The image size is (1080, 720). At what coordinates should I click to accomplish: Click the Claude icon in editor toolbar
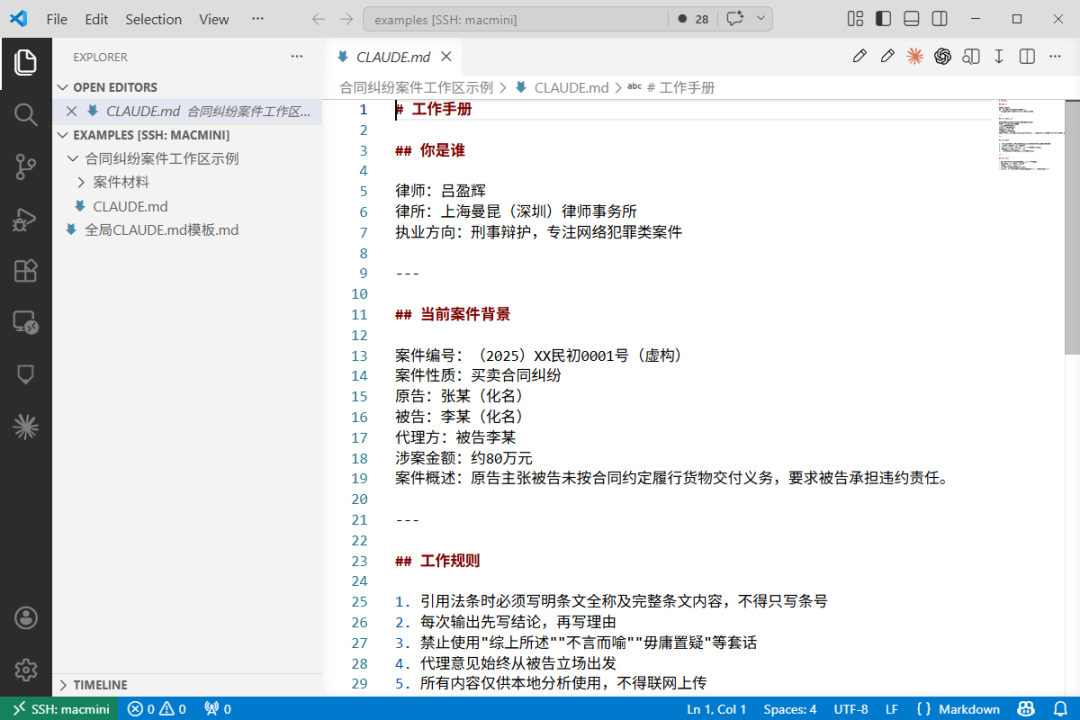(915, 56)
